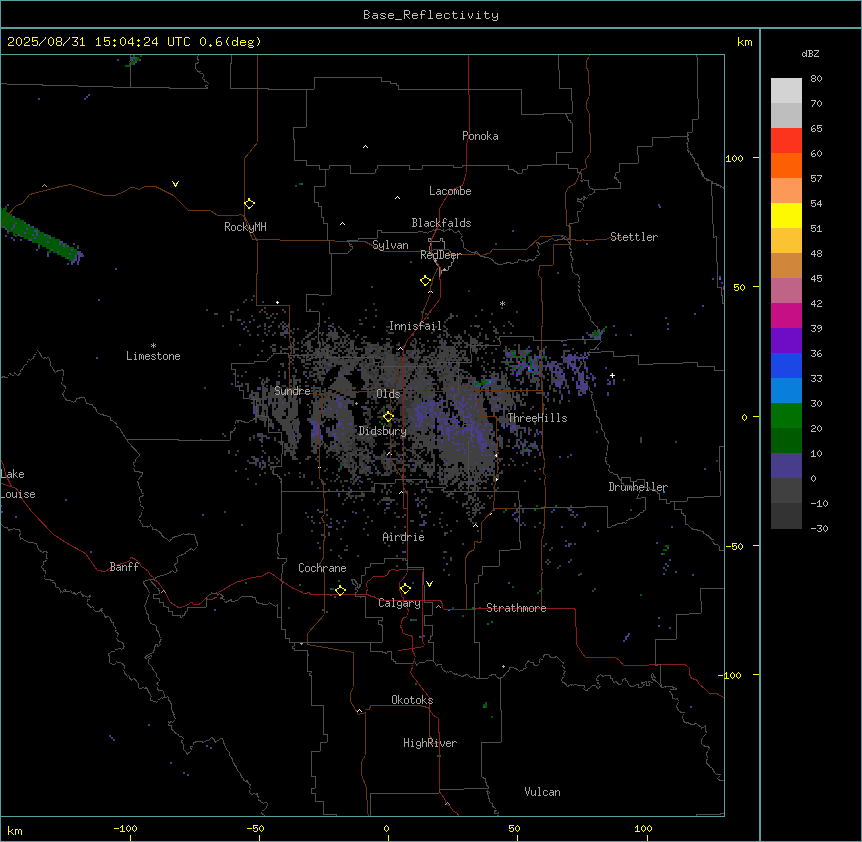Pick the white 80 dBZ legend color
This screenshot has width=862, height=842.
pyautogui.click(x=786, y=91)
